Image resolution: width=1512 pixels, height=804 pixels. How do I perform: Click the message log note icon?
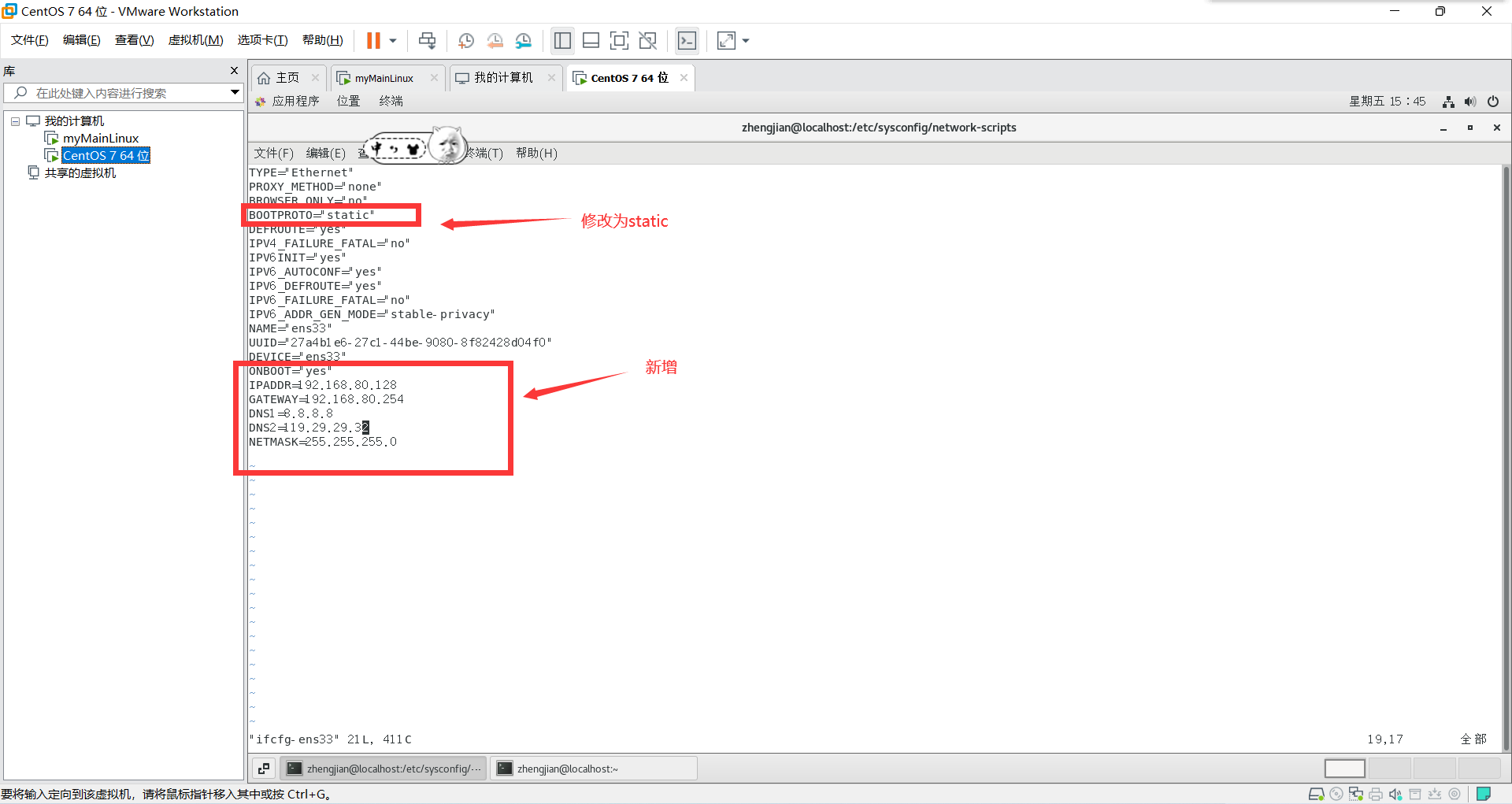1484,794
